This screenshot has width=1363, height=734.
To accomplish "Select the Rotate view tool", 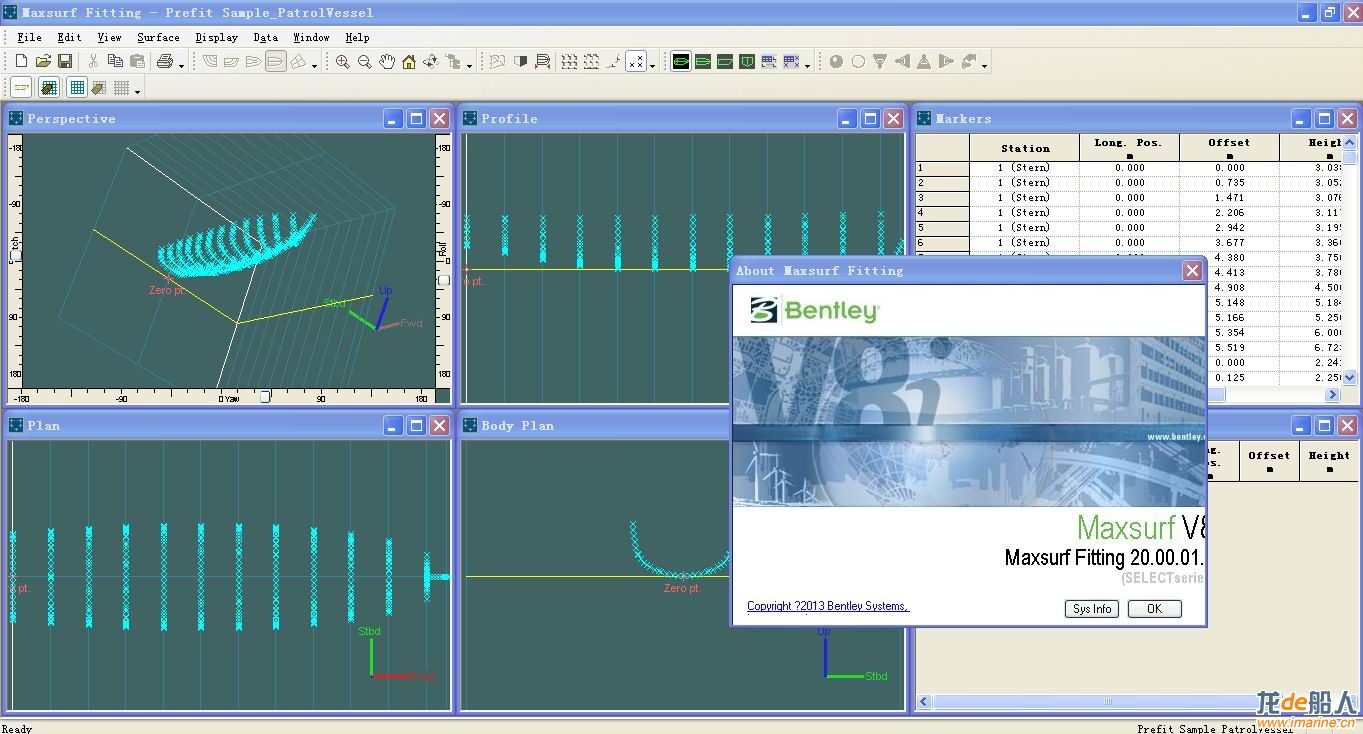I will [x=431, y=62].
